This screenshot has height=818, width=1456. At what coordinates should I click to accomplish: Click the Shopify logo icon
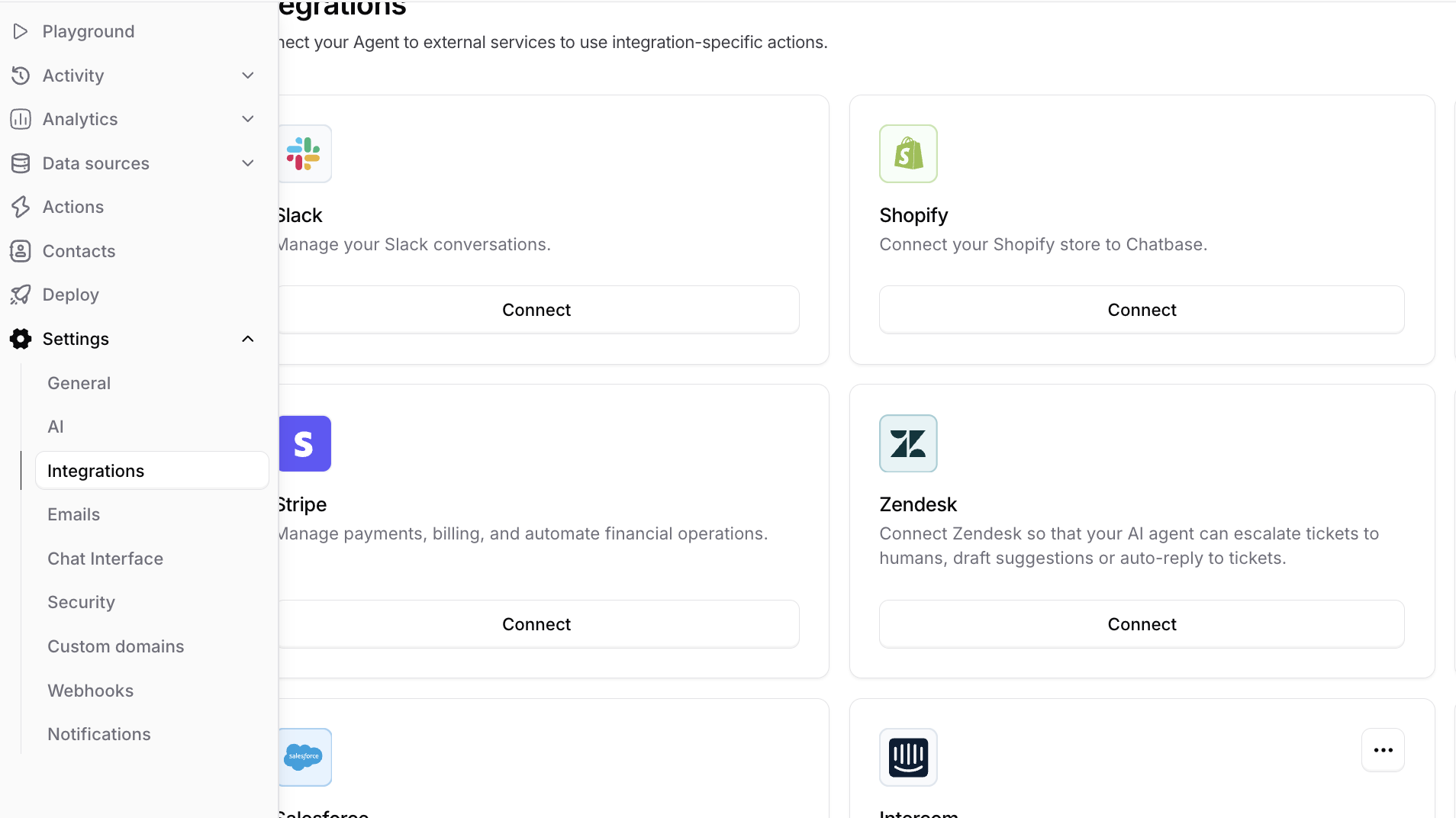[907, 153]
